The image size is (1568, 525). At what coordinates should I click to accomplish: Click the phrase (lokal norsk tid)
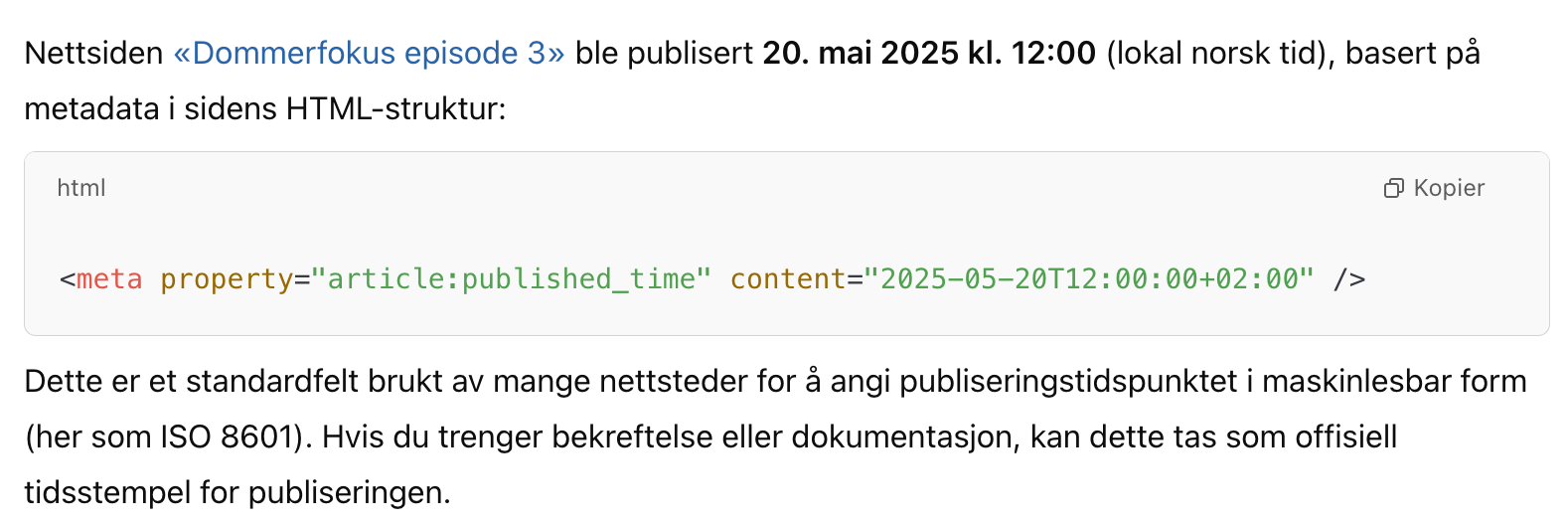[1219, 53]
